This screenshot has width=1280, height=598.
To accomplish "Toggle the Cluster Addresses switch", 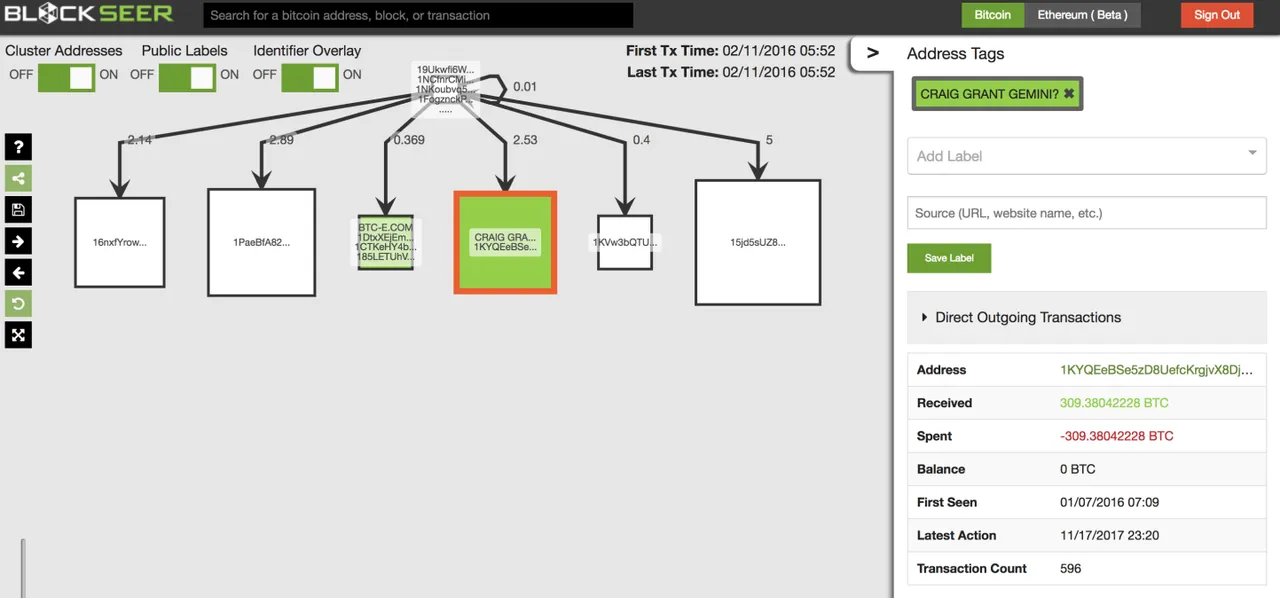I will (66, 76).
